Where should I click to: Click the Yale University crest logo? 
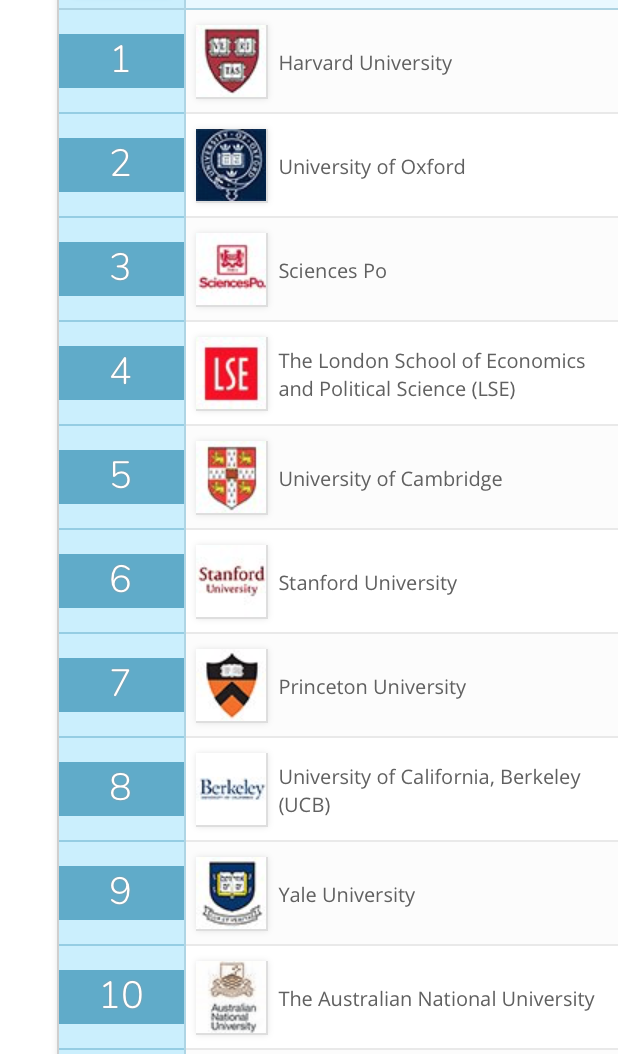pos(231,893)
